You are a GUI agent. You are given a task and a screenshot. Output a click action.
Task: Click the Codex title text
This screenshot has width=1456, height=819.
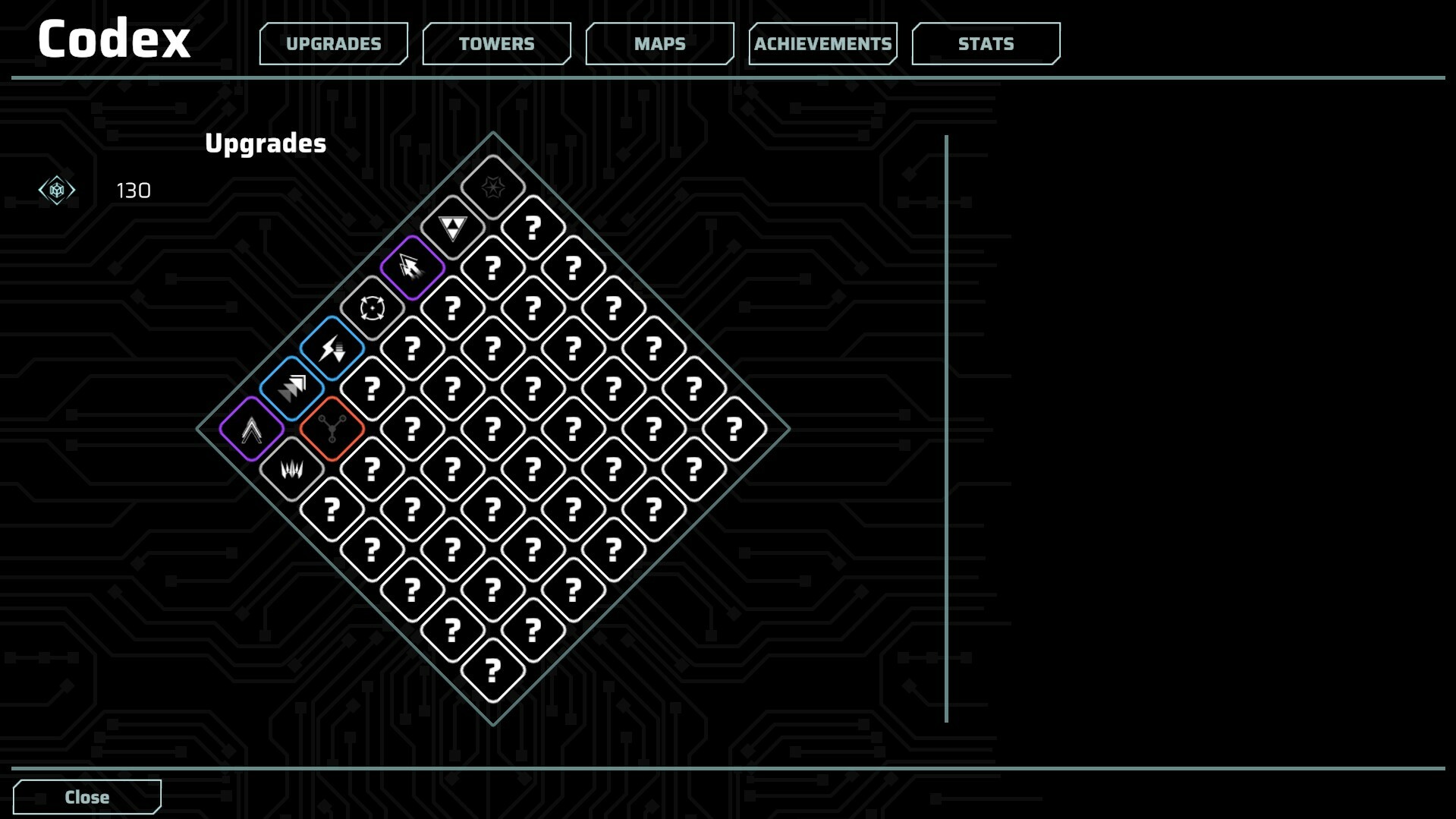point(114,39)
